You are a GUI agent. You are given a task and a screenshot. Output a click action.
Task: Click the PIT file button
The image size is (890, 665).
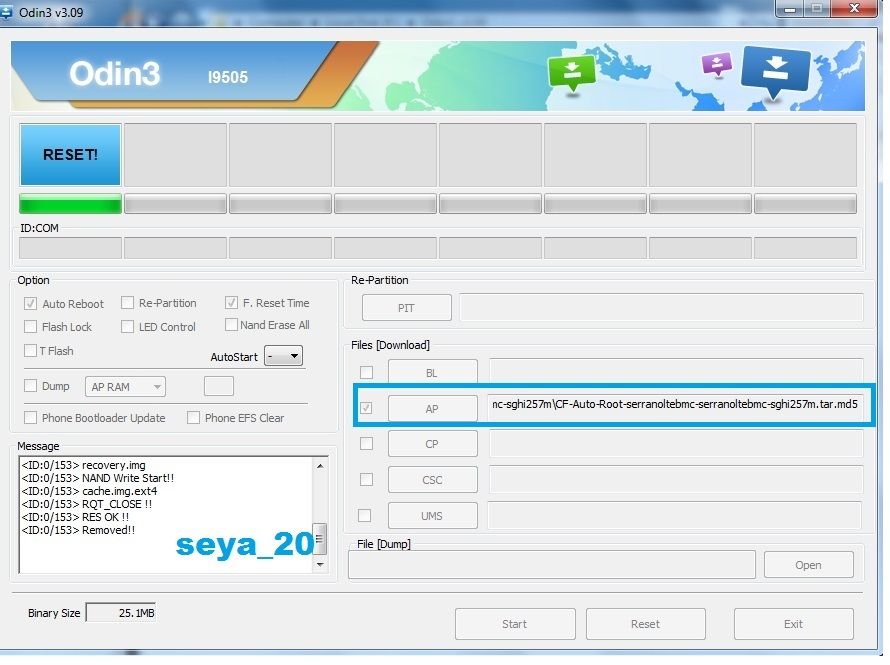point(406,308)
